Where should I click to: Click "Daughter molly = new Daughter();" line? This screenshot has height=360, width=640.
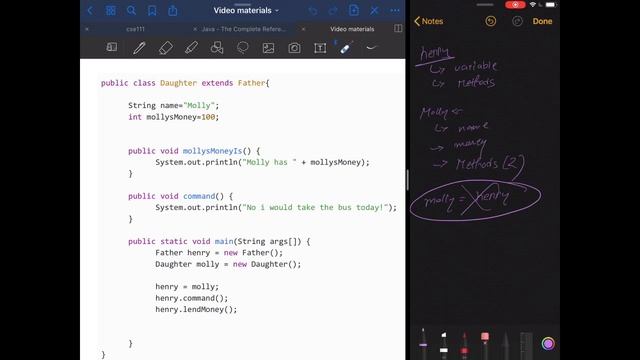click(x=228, y=264)
